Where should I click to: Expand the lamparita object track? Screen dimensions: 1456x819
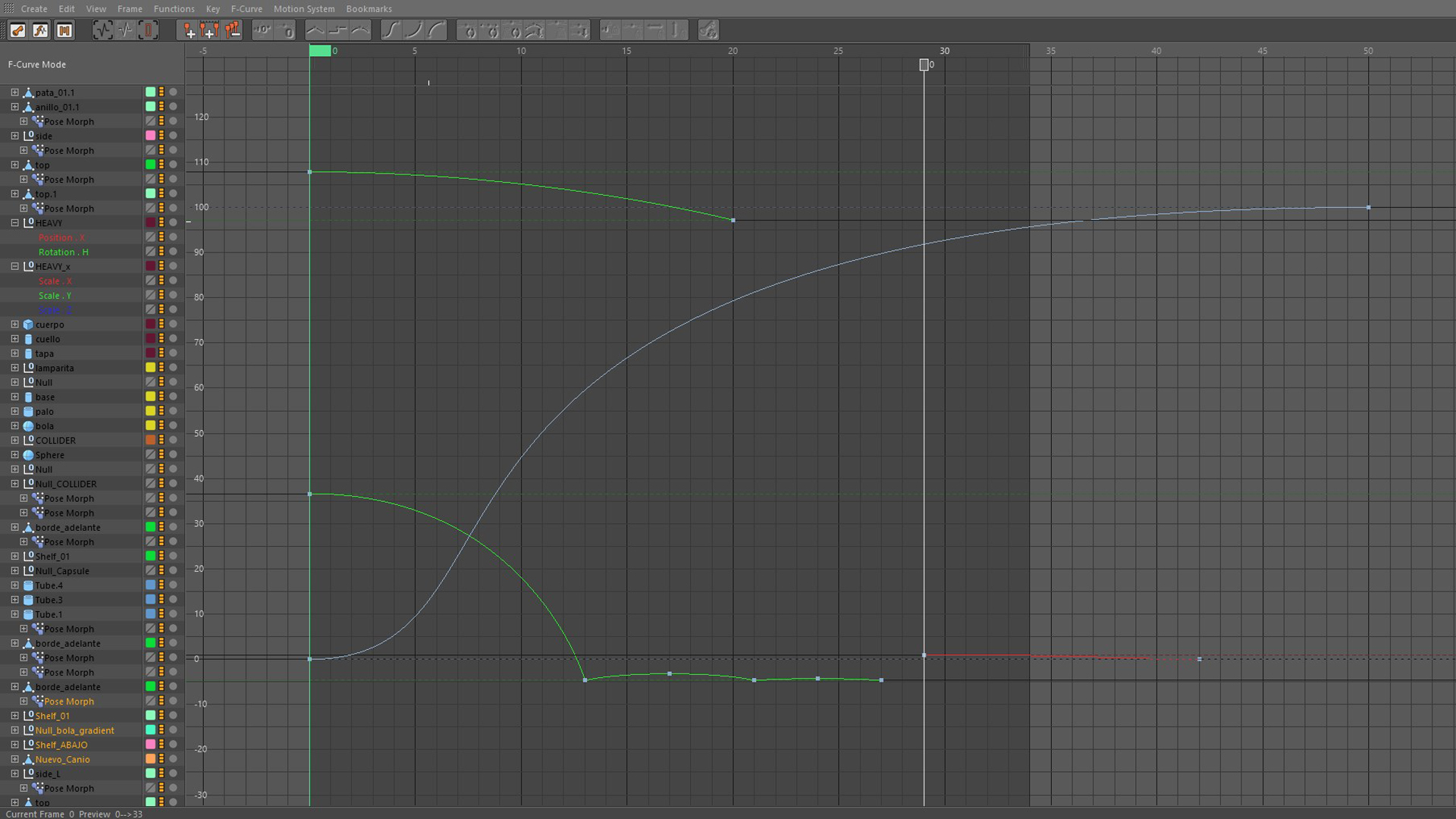pos(14,368)
